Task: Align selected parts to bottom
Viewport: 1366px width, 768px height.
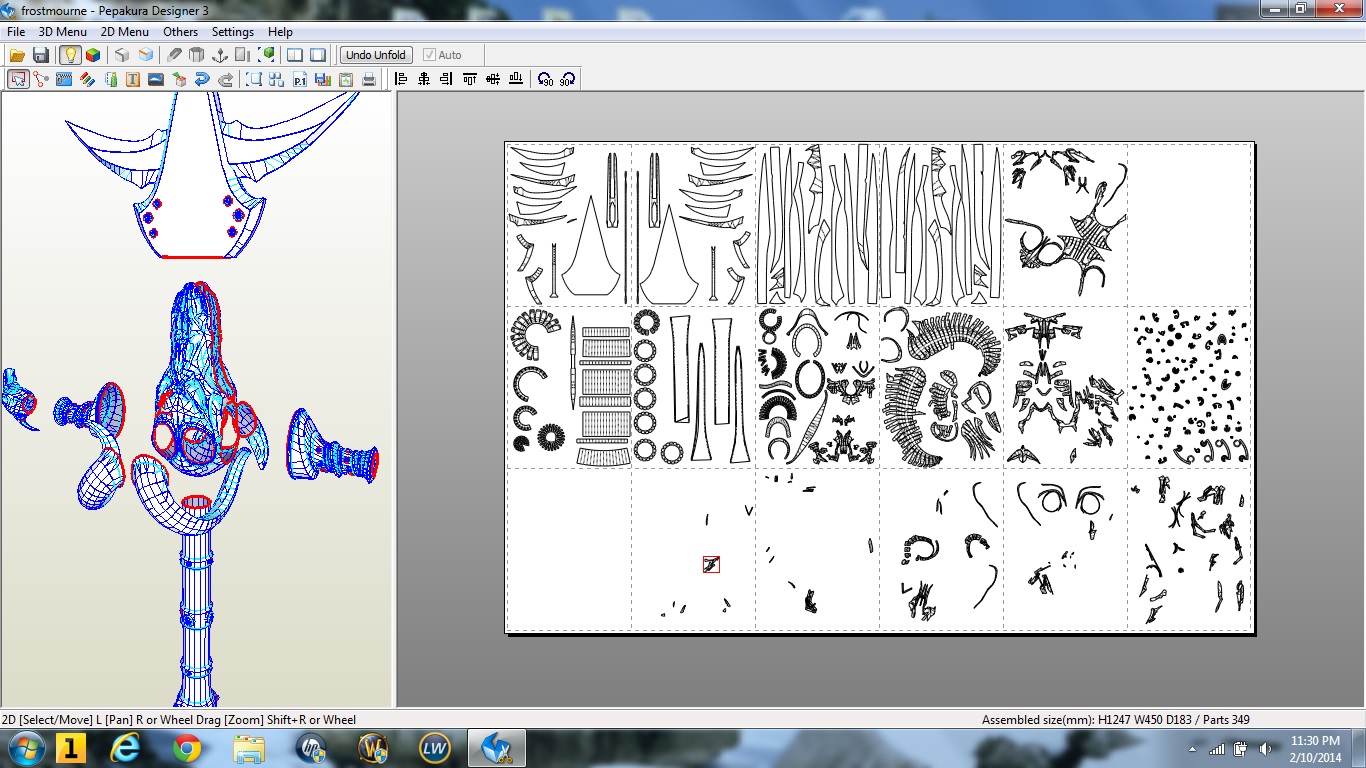Action: click(516, 79)
